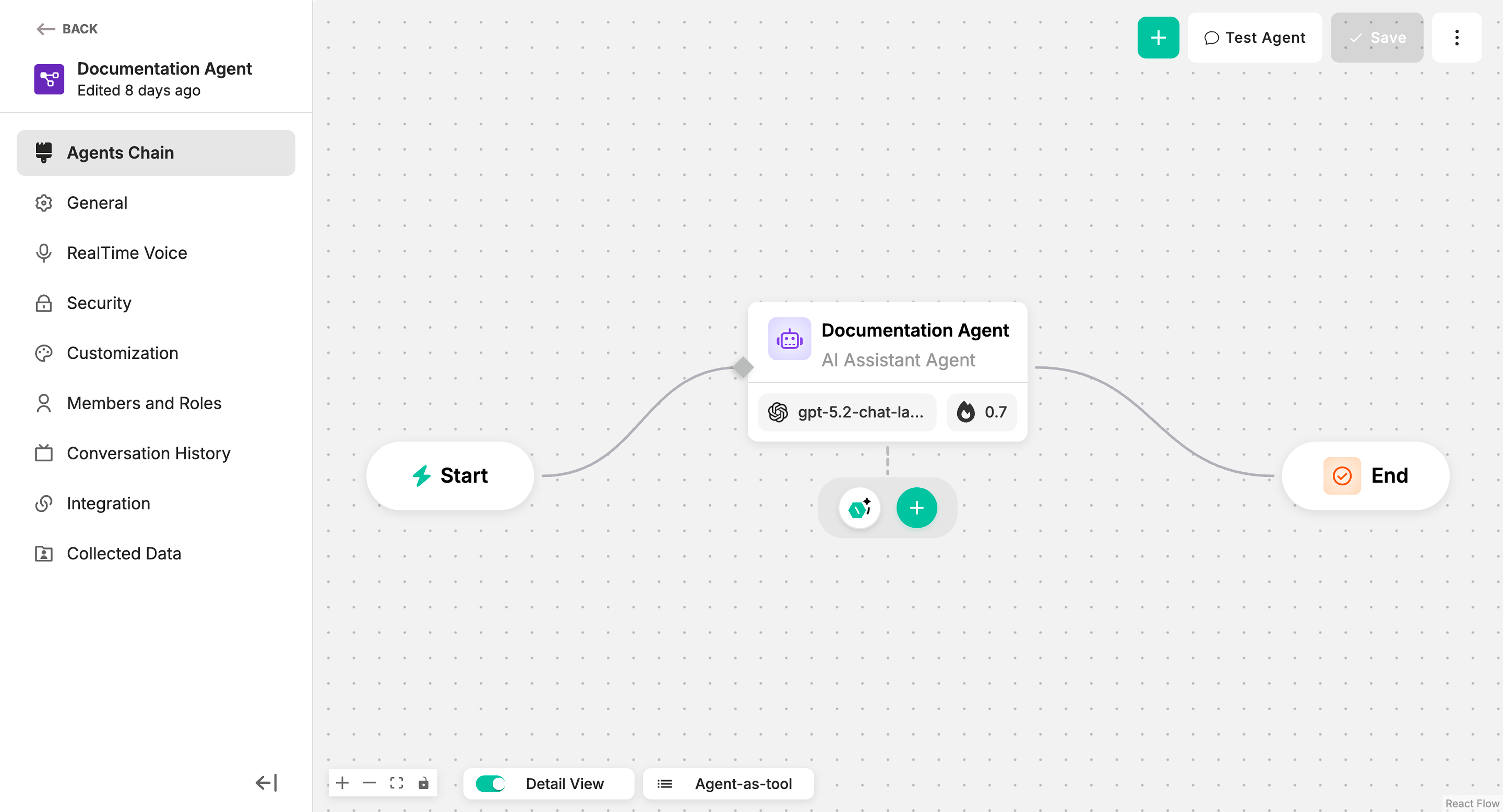
Task: View the Conversation History
Action: 148,453
